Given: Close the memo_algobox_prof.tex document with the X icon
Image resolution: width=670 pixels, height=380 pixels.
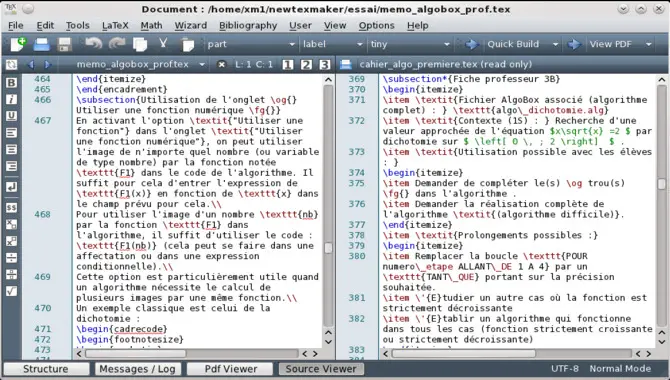Looking at the screenshot, I should coord(221,65).
